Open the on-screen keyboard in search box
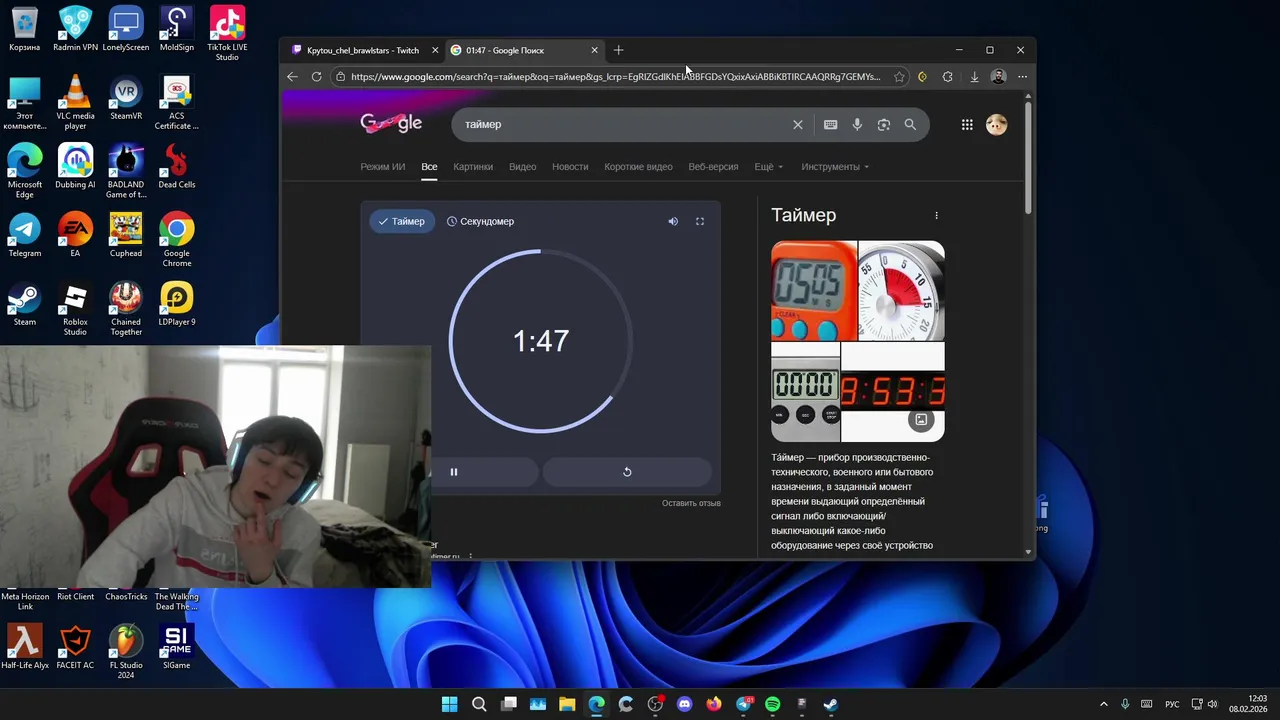Screen dimensions: 1280x720 (x=830, y=125)
